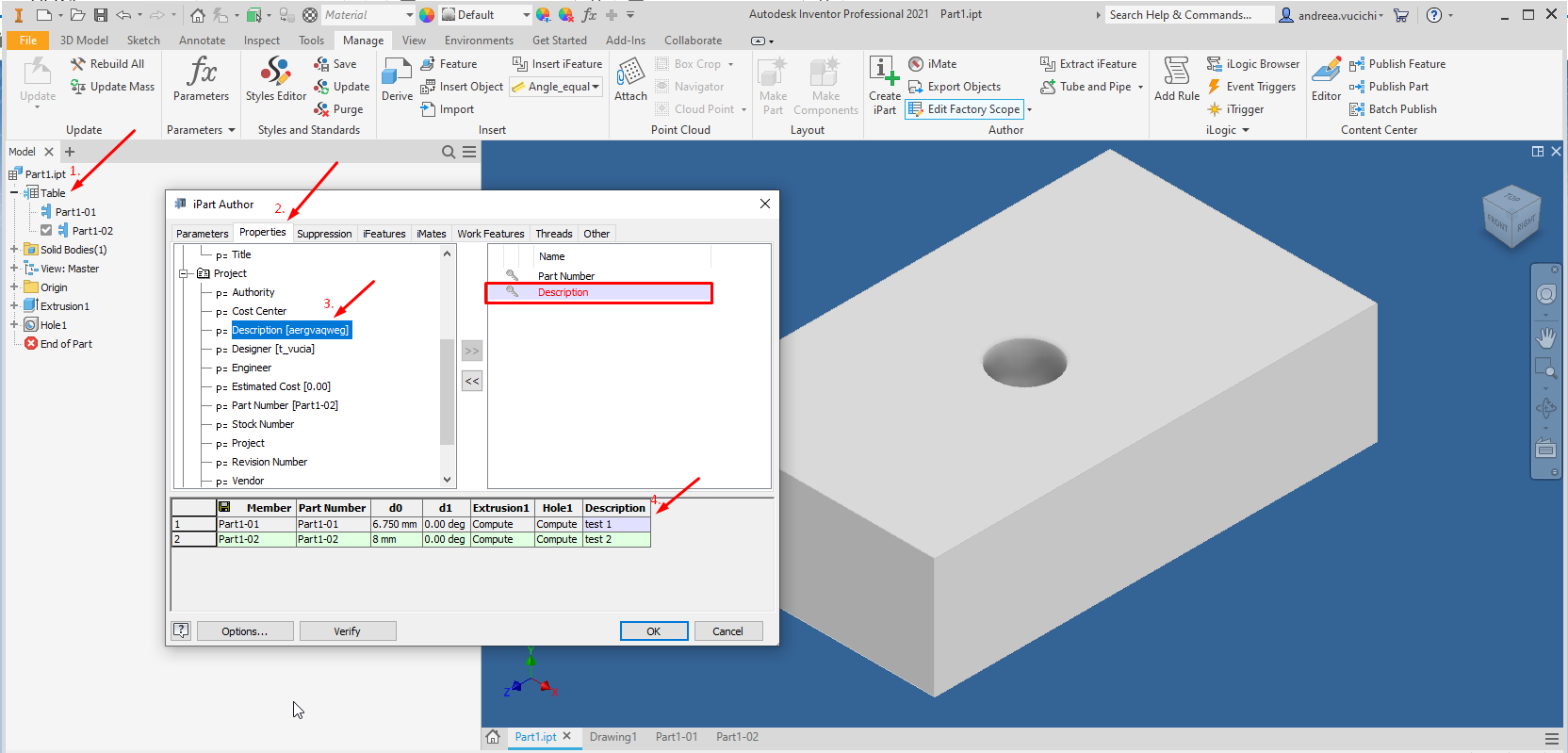Click the Cancel button in iPart Author

coord(727,631)
